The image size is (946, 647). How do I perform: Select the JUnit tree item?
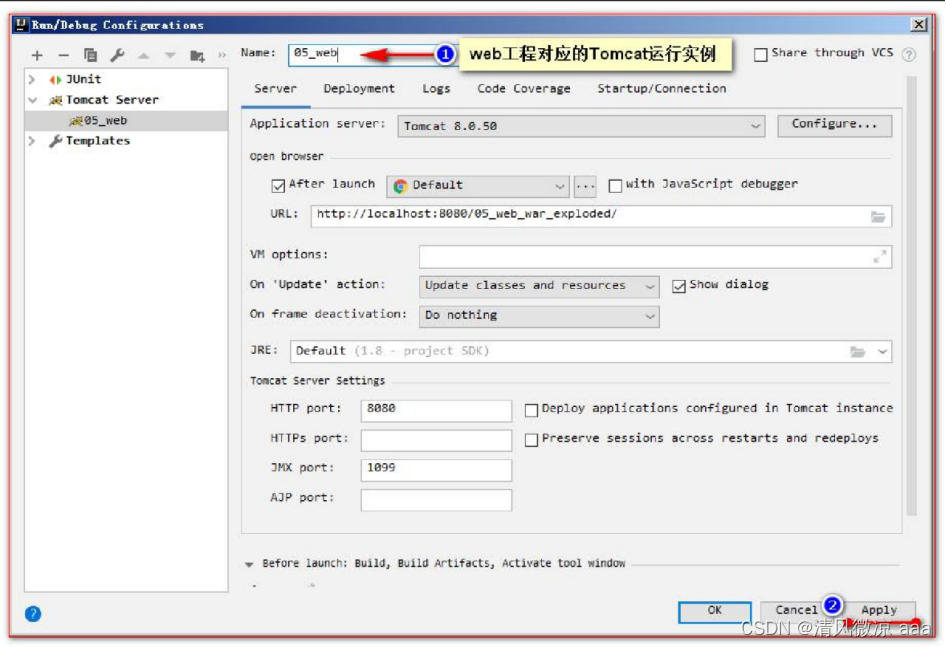(x=83, y=79)
